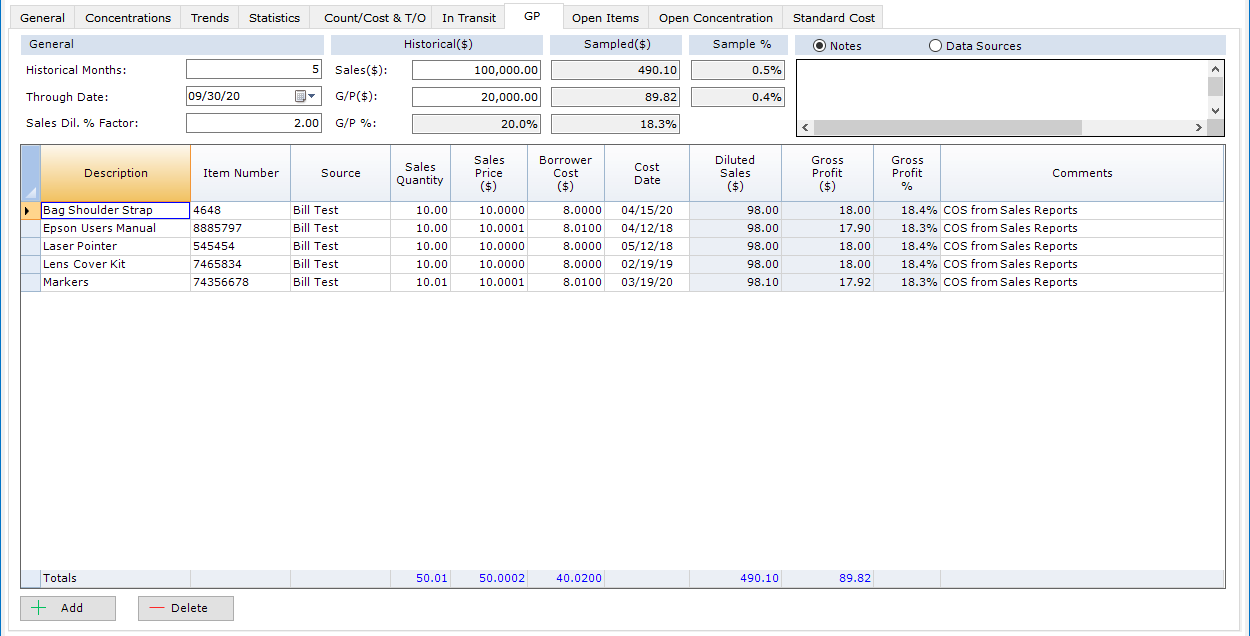Click the record selector arrow beside Bag Shoulder Strap

tap(29, 210)
